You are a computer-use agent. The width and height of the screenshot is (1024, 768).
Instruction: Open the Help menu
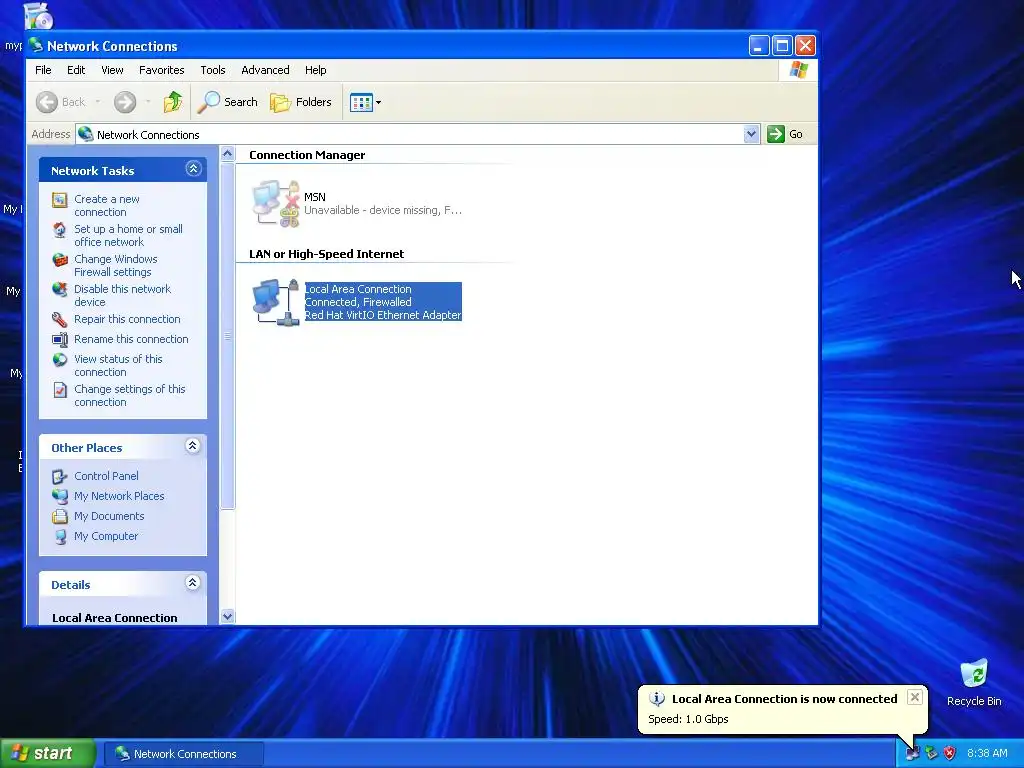pyautogui.click(x=315, y=70)
